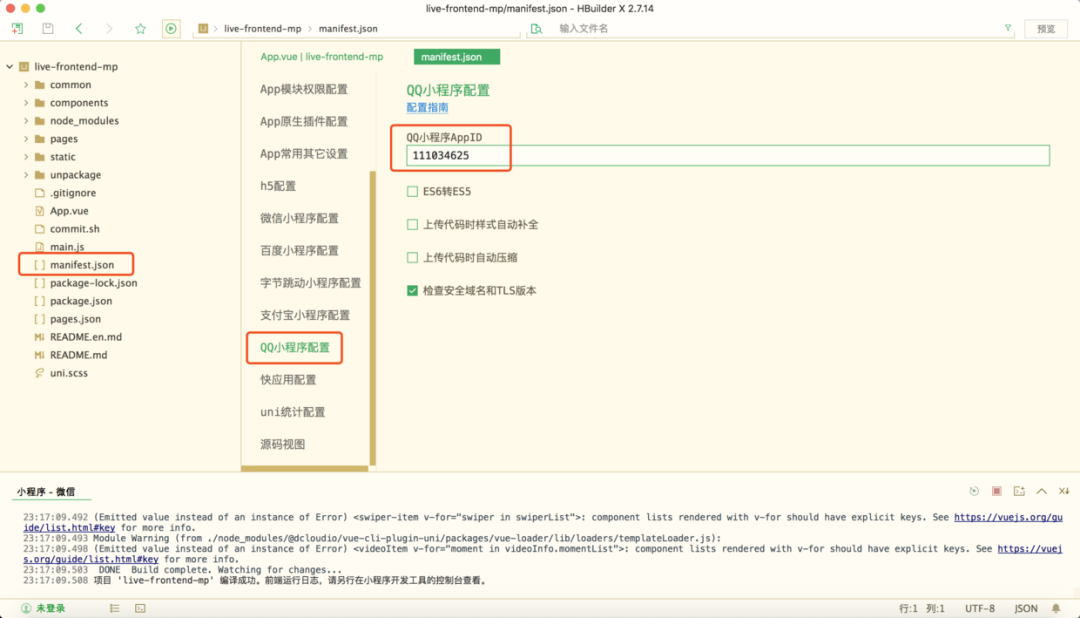Open 支付宝小程序配置 section
The image size is (1080, 618).
pyautogui.click(x=305, y=316)
